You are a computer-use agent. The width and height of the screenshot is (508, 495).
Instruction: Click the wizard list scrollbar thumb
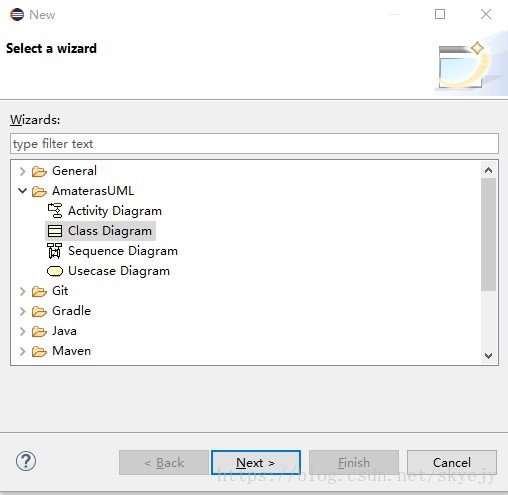pos(489,235)
